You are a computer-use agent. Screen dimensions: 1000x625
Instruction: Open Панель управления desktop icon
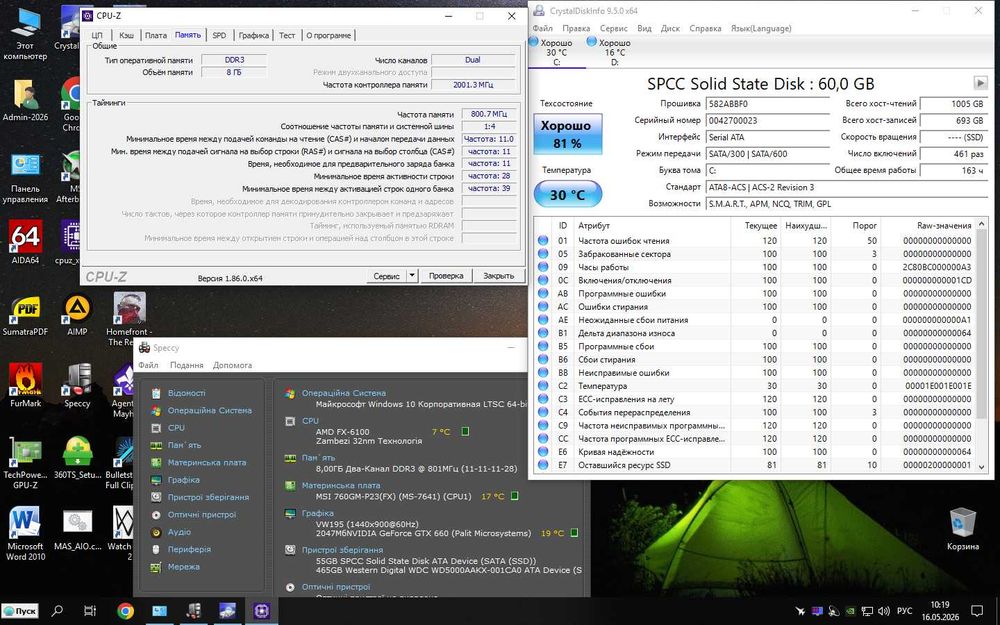[25, 177]
